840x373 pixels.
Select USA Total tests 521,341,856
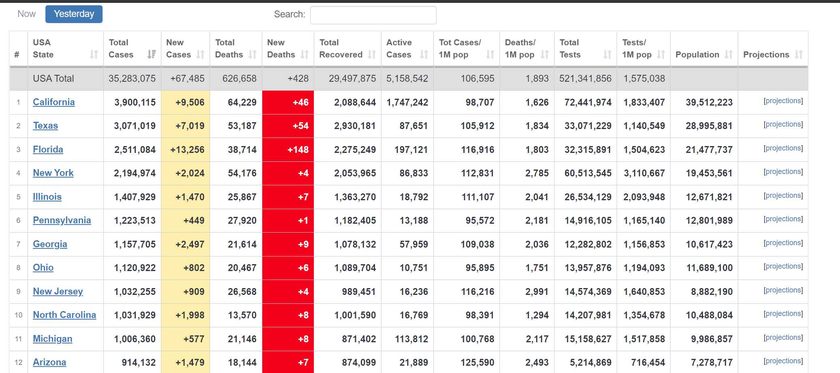(x=586, y=79)
